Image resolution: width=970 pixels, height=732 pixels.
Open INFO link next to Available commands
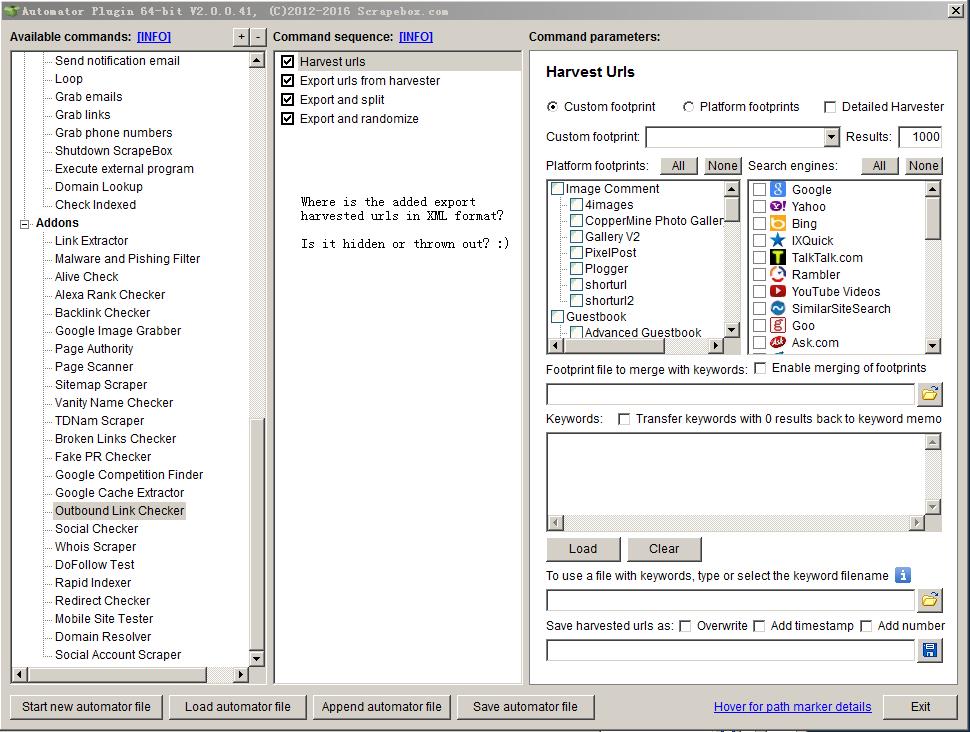[154, 37]
